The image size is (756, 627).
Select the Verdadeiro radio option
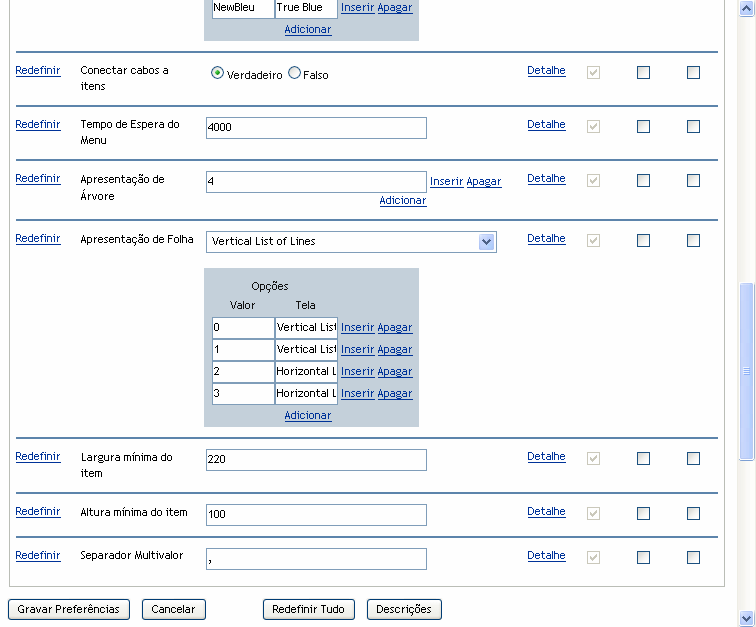pos(217,73)
